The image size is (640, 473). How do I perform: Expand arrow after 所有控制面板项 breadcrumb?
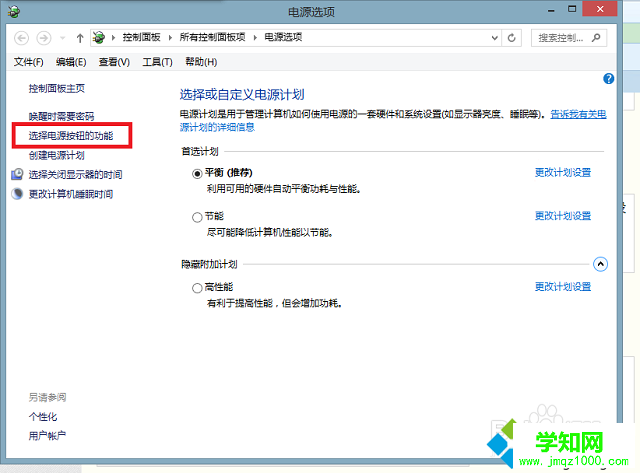pyautogui.click(x=255, y=38)
